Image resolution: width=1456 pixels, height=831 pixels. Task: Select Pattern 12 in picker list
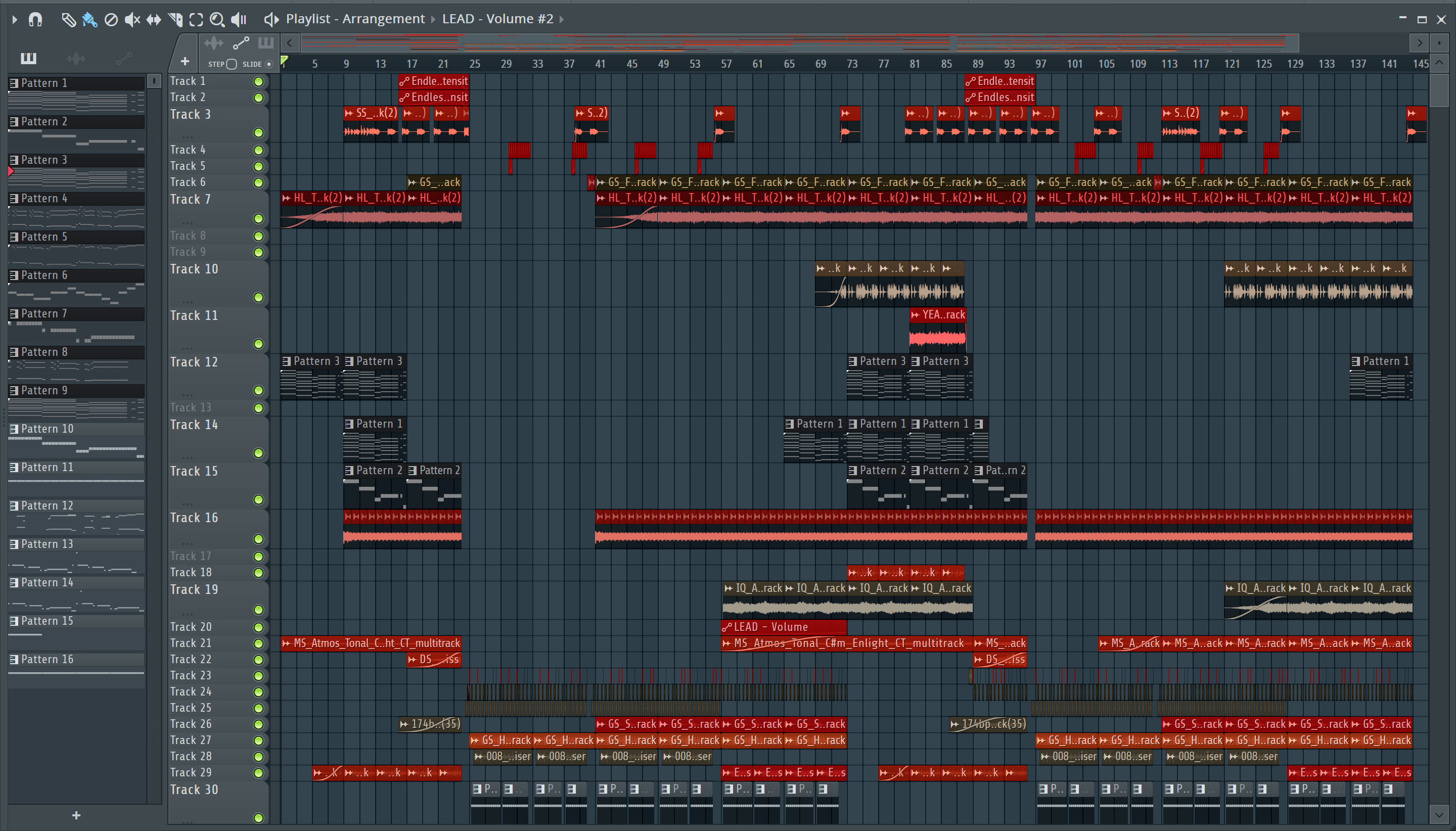[48, 505]
